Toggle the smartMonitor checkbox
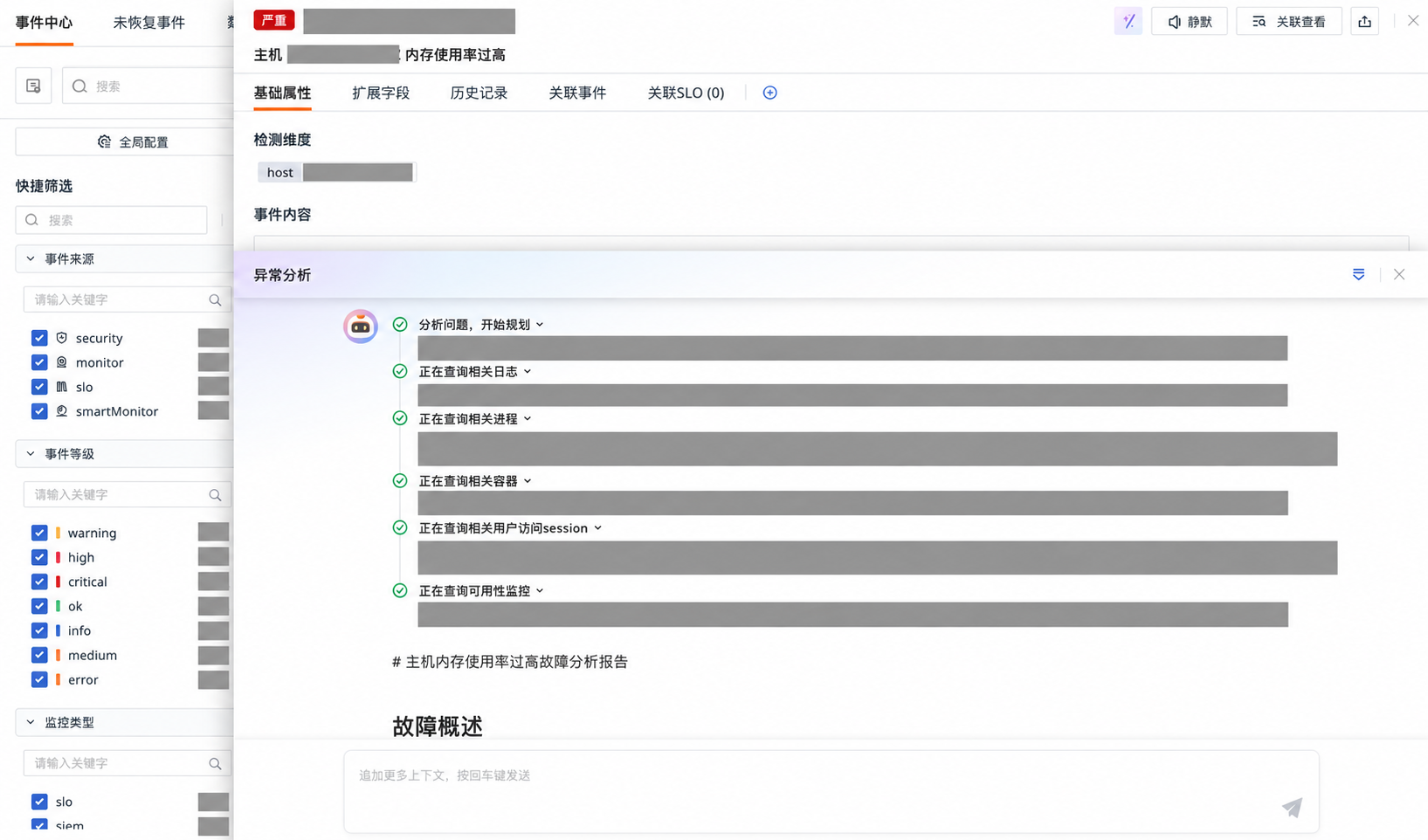Screen dimensions: 1428x840 [39, 411]
